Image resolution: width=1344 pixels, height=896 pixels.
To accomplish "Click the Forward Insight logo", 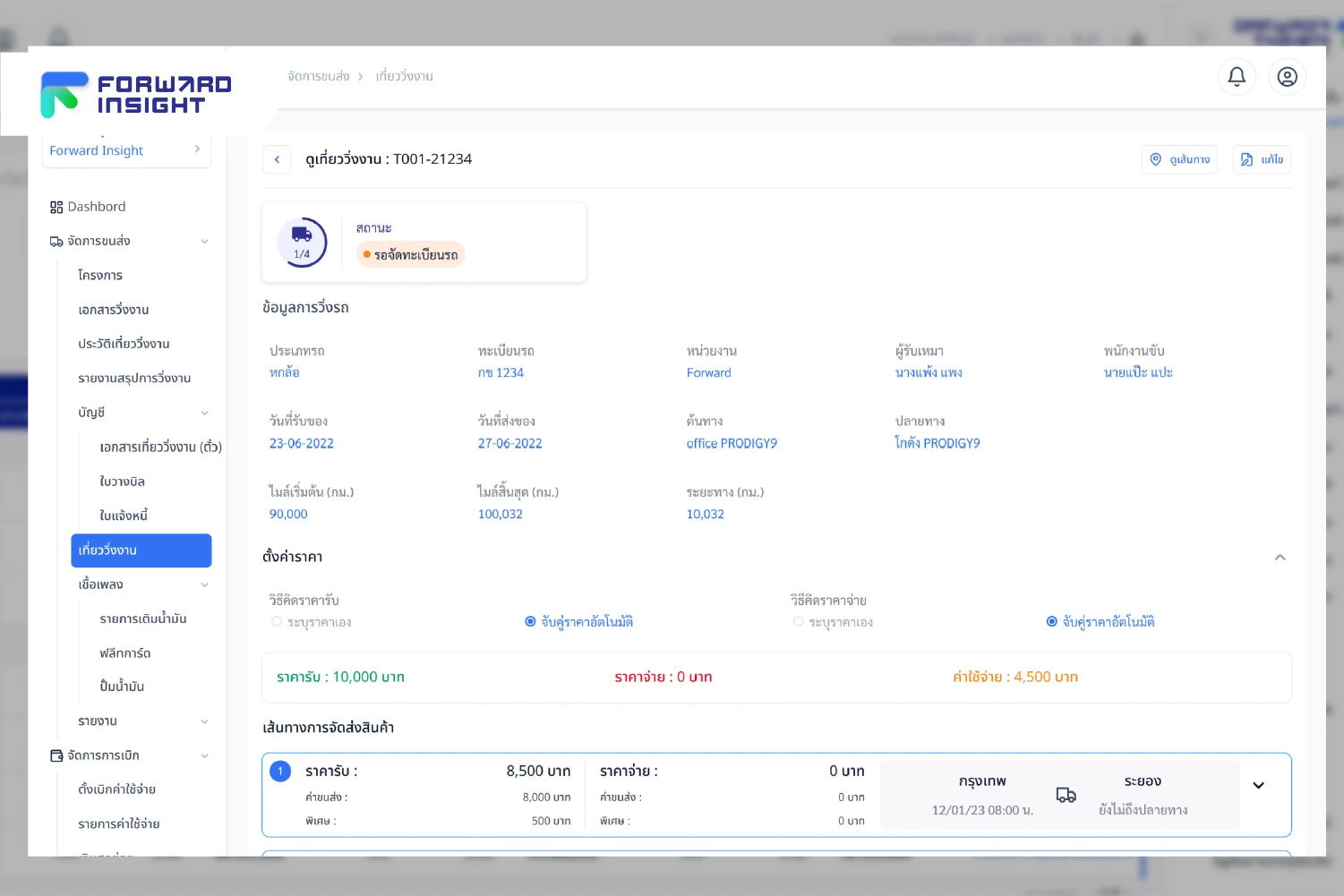I will coord(136,95).
